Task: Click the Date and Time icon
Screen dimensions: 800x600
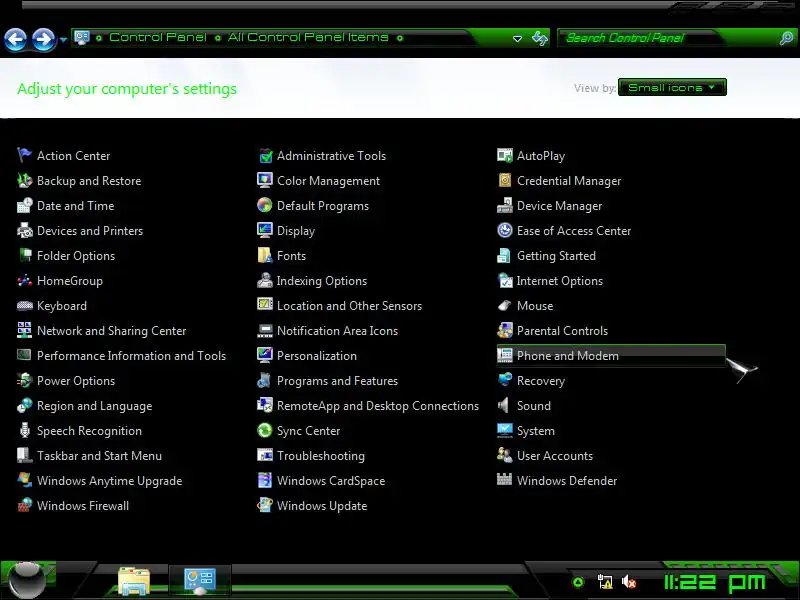Action: [24, 205]
